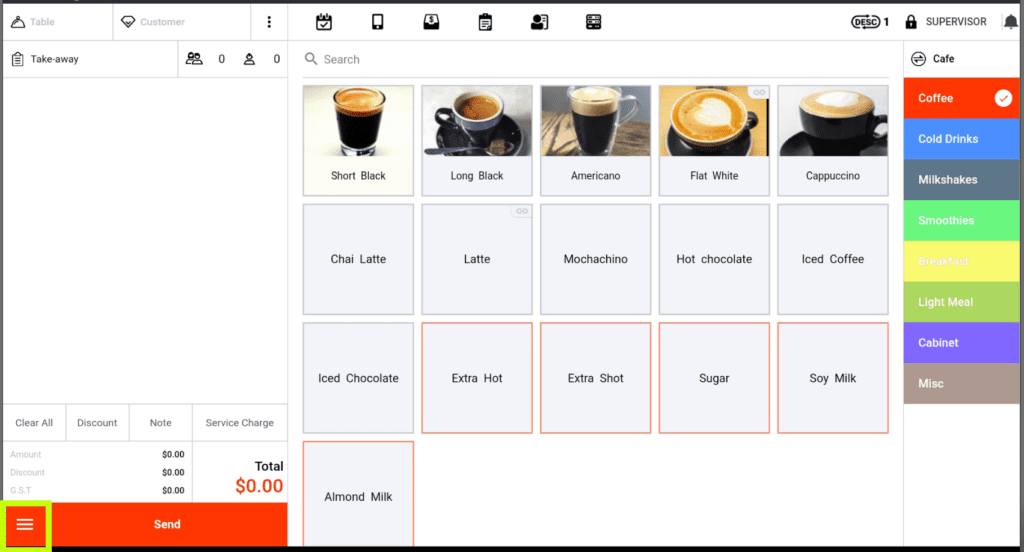1024x552 pixels.
Task: Open the customer contact card icon
Action: tap(539, 22)
